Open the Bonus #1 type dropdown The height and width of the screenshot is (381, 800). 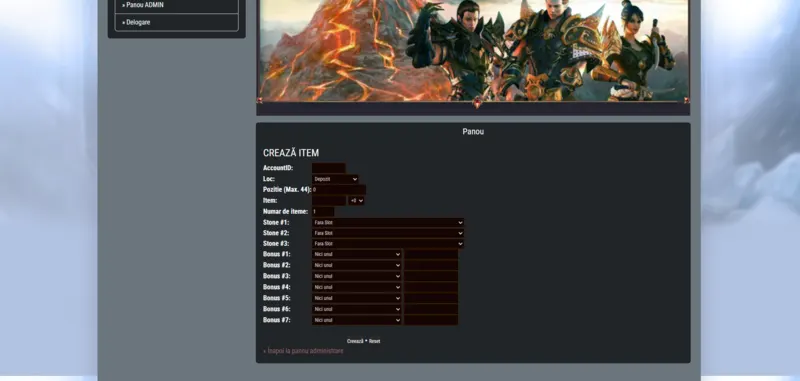coord(357,254)
